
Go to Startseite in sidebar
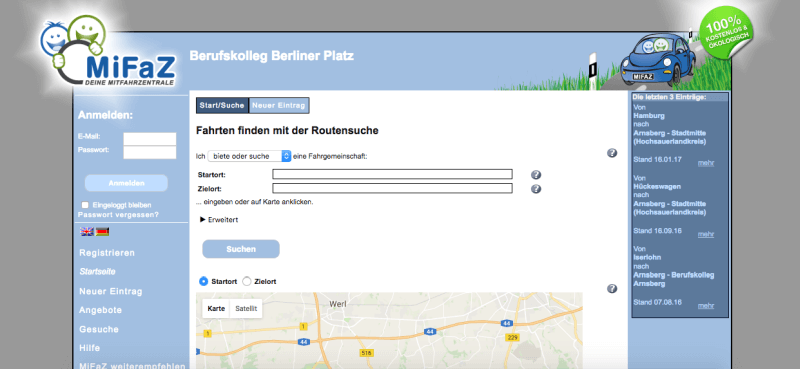pyautogui.click(x=97, y=272)
